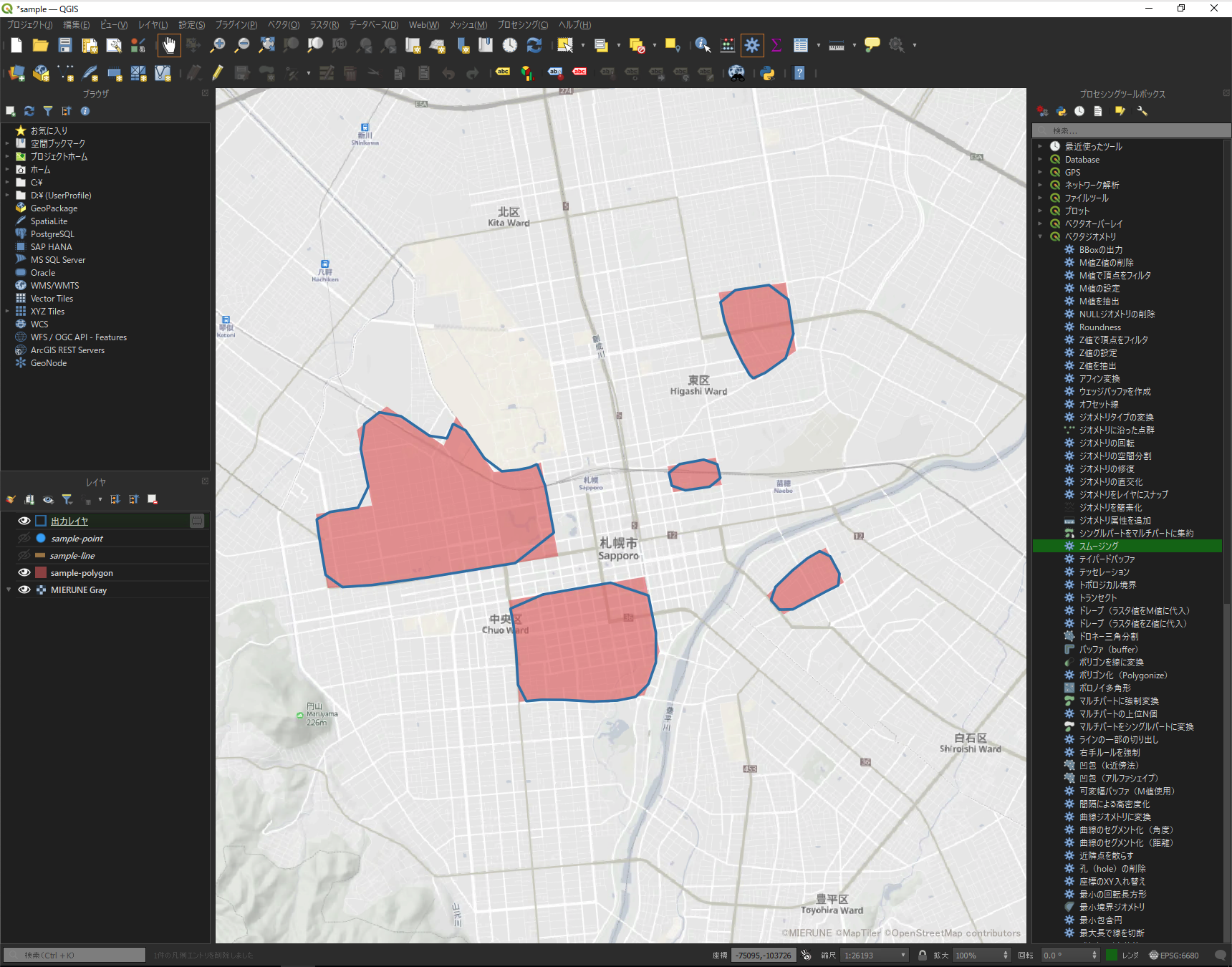Activate the Zoom In magnifier tool
Viewport: 1232px width, 967px height.
[x=218, y=46]
